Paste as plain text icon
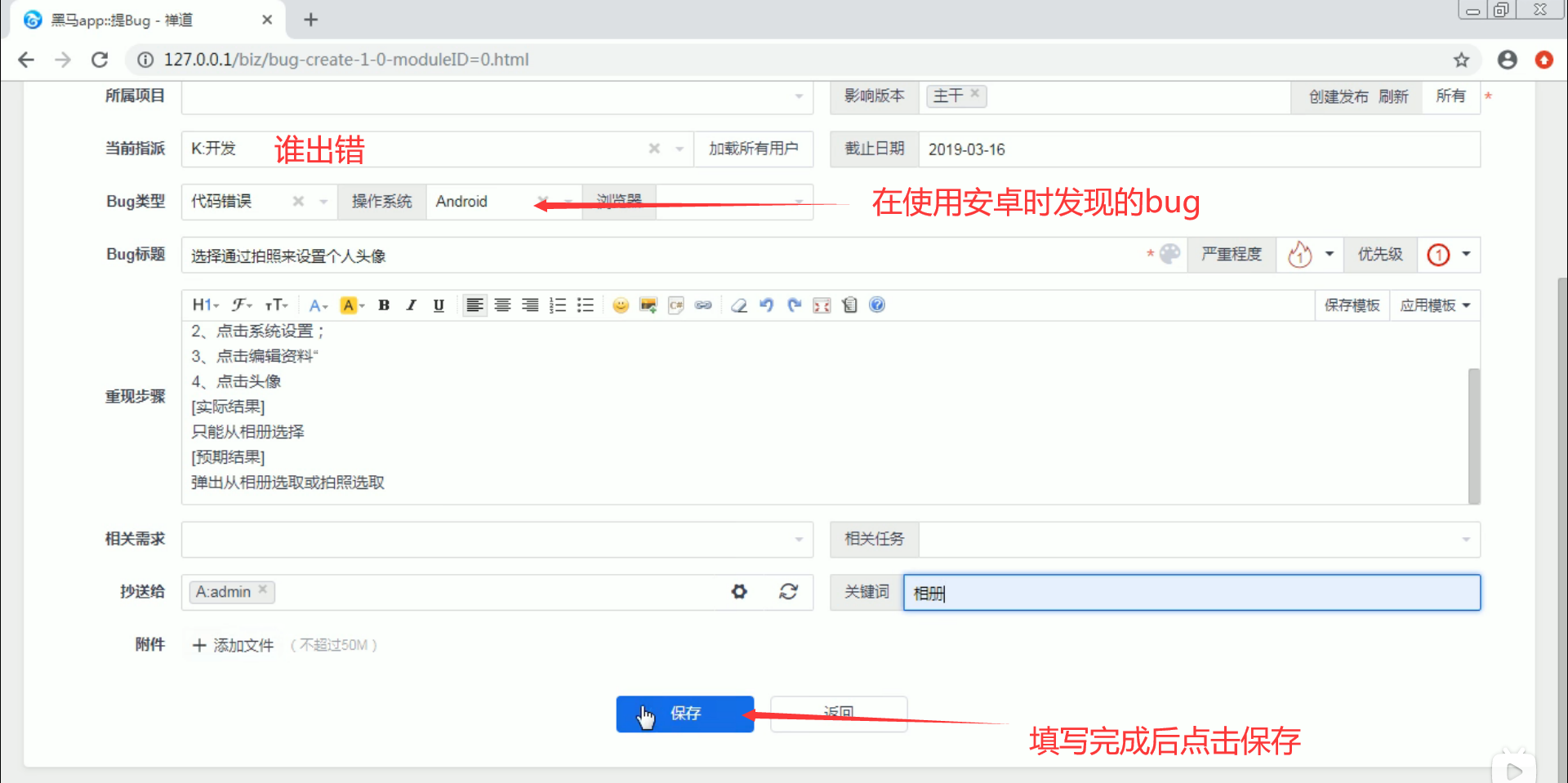1568x783 pixels. [849, 305]
